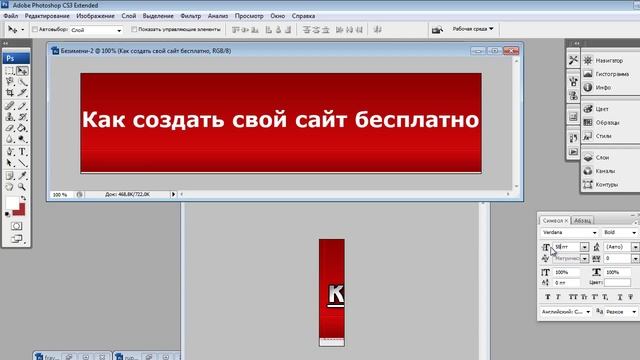The image size is (640, 360).
Task: Select the Dodge tool
Action: coord(22,139)
